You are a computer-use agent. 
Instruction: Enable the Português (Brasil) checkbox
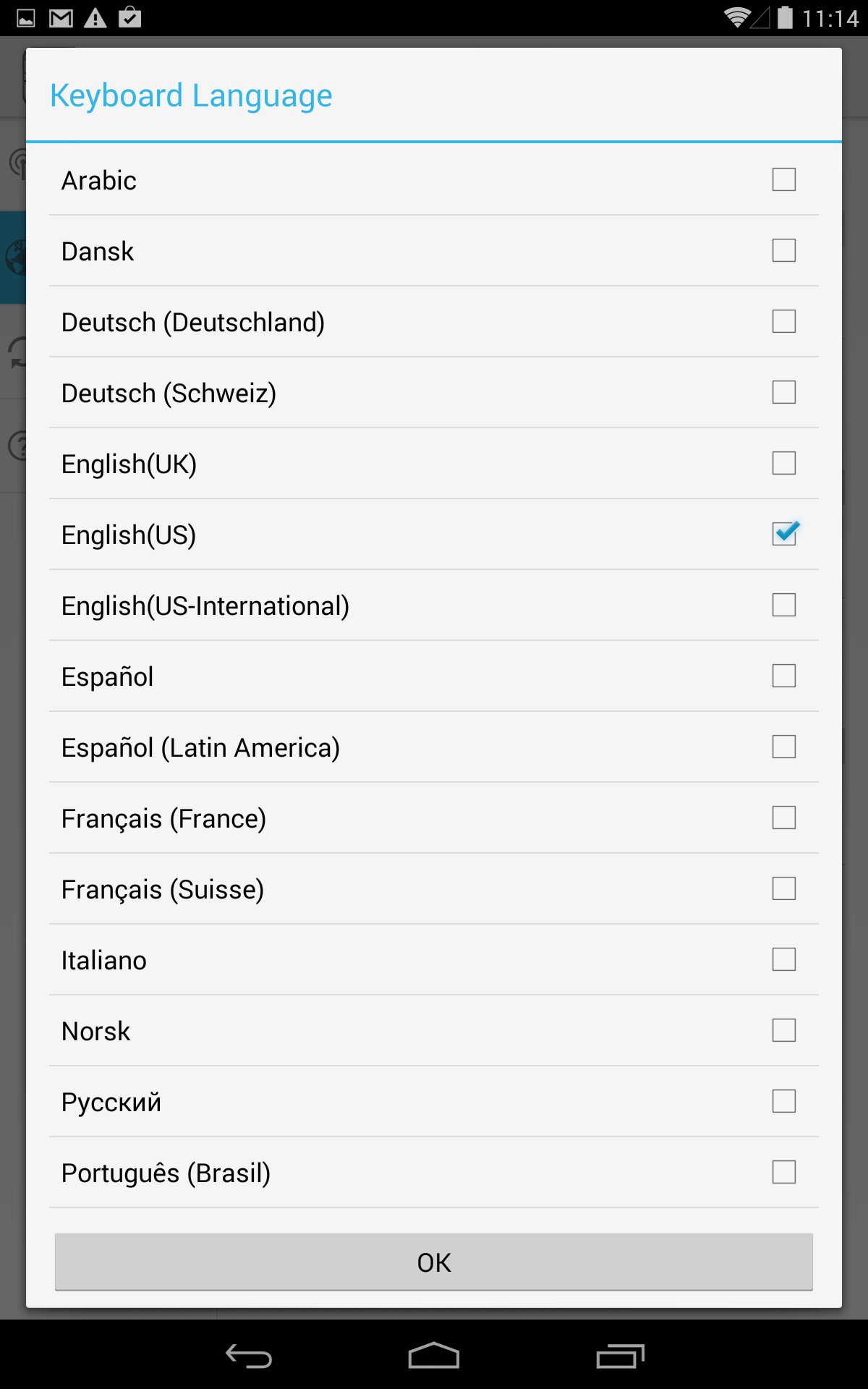[783, 1172]
